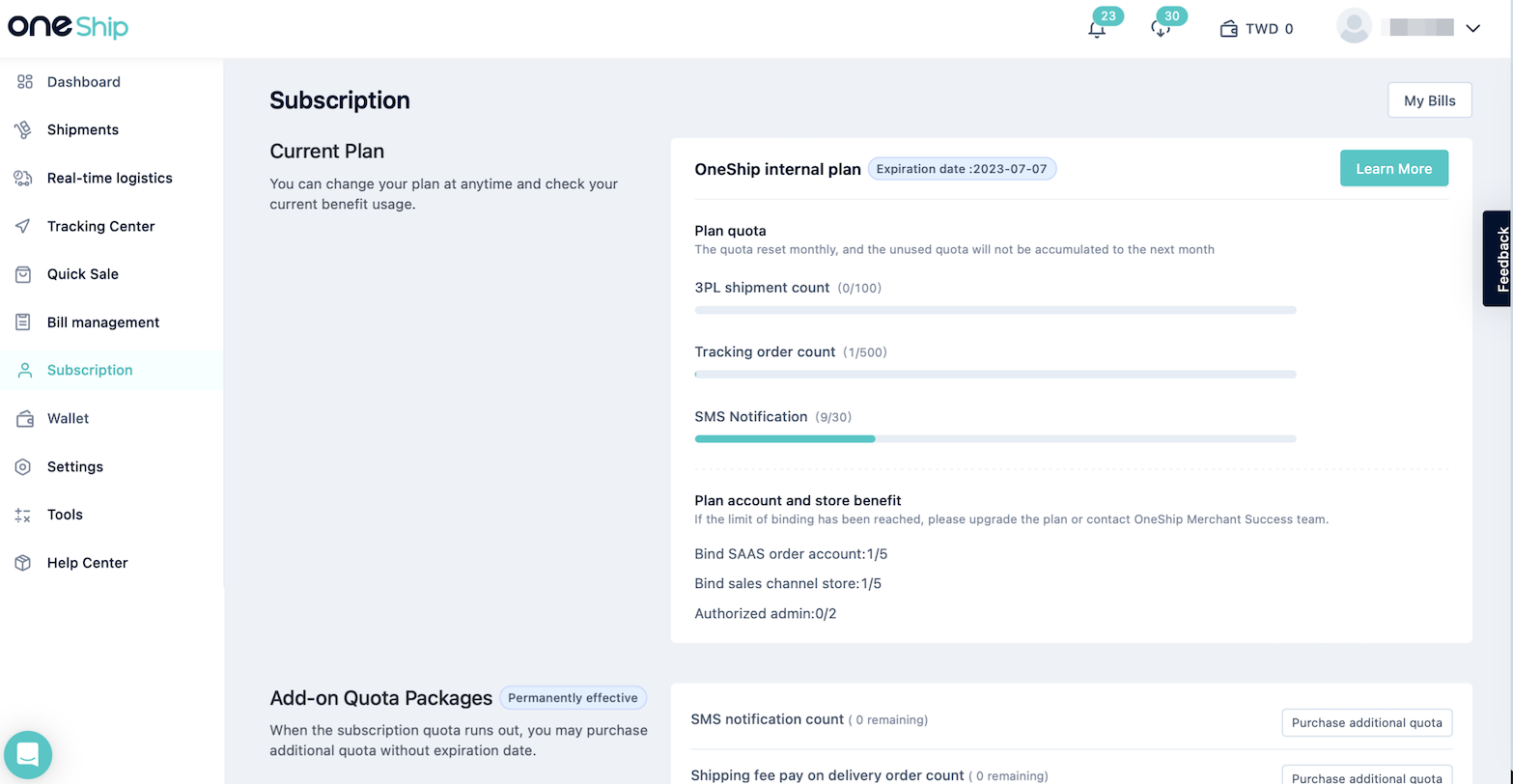Click the Subscription page heading
Image resolution: width=1513 pixels, height=784 pixels.
click(x=340, y=100)
